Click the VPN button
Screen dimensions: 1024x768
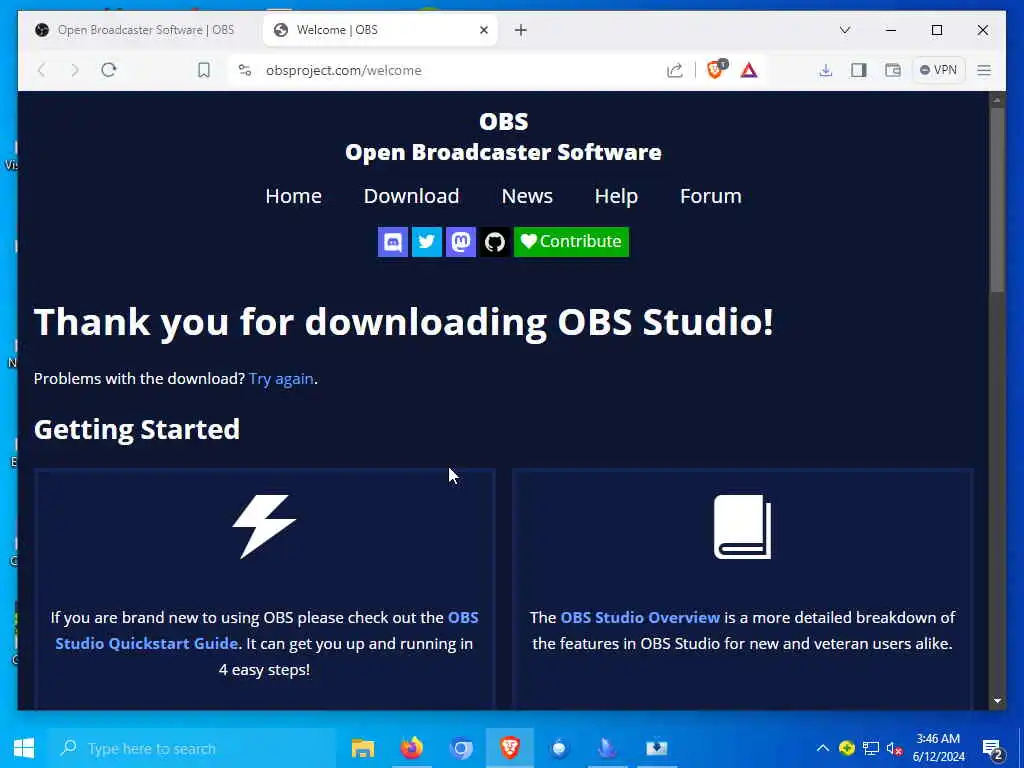point(938,70)
